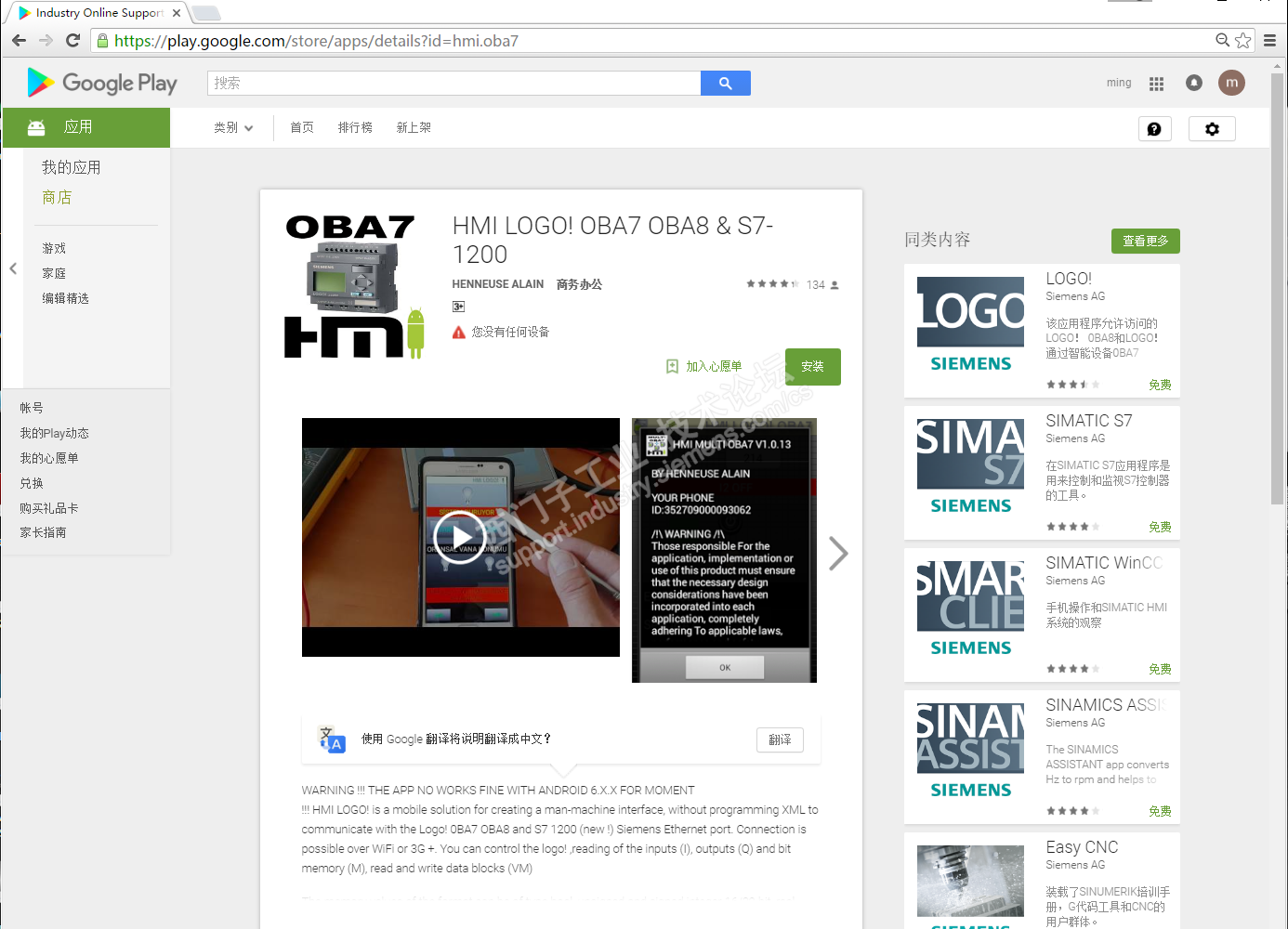This screenshot has width=1288, height=929.
Task: Open the Easy CNC title link
Action: (1082, 847)
